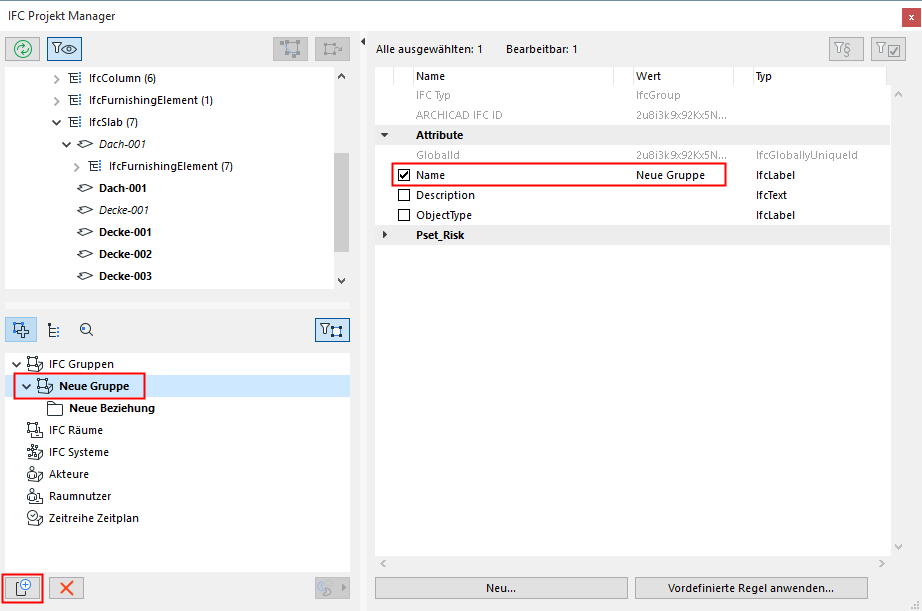Expand the IfcFurnishingElement (7) node
This screenshot has width=922, height=611.
pos(76,167)
